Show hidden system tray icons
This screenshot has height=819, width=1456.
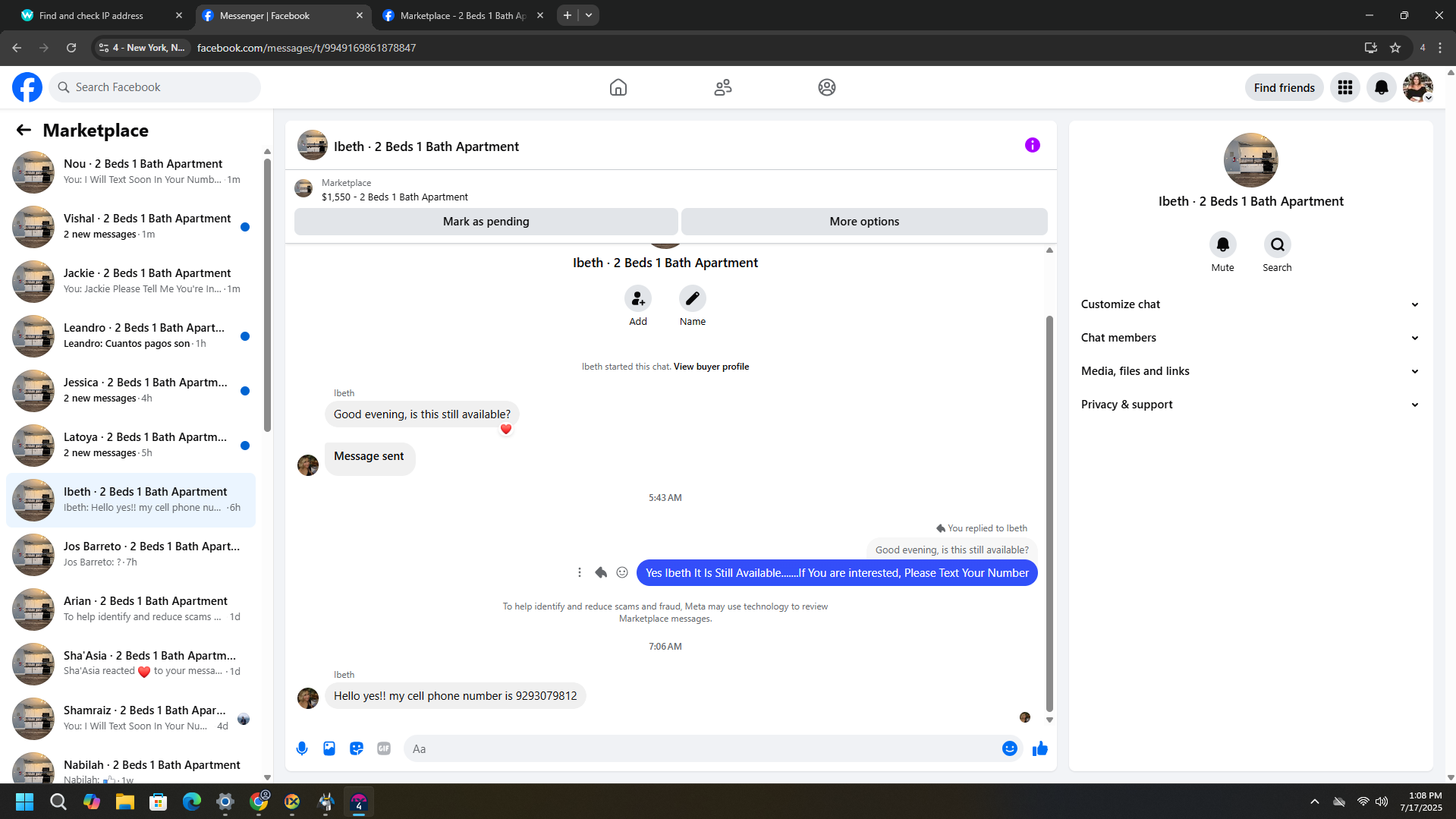tap(1315, 802)
